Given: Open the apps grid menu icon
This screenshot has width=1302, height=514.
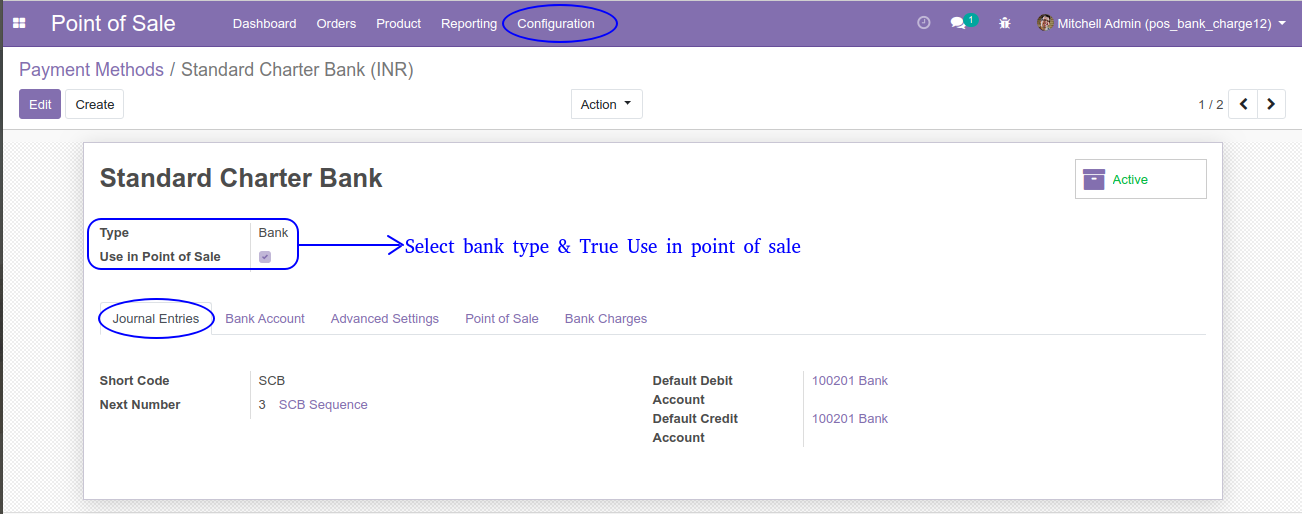Looking at the screenshot, I should point(19,23).
